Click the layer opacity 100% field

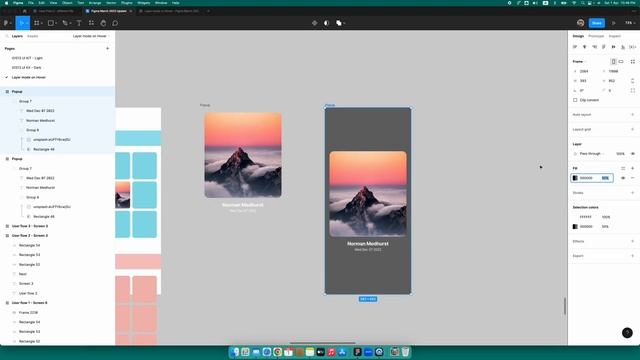[620, 154]
